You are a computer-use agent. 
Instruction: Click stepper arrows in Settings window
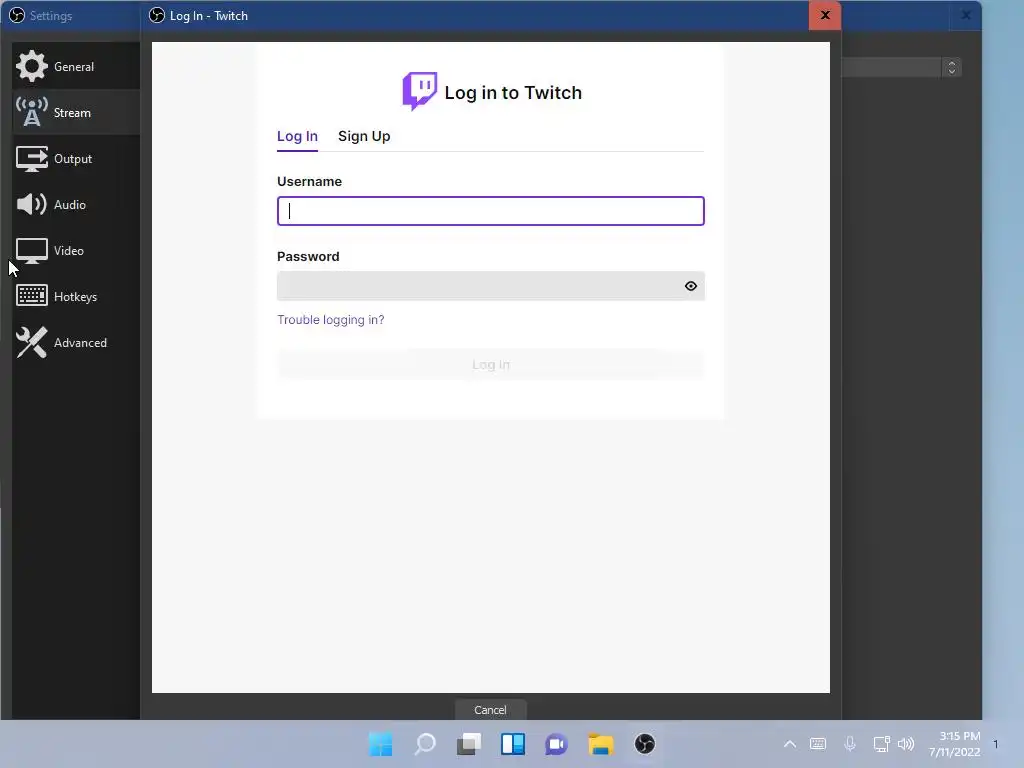(952, 67)
